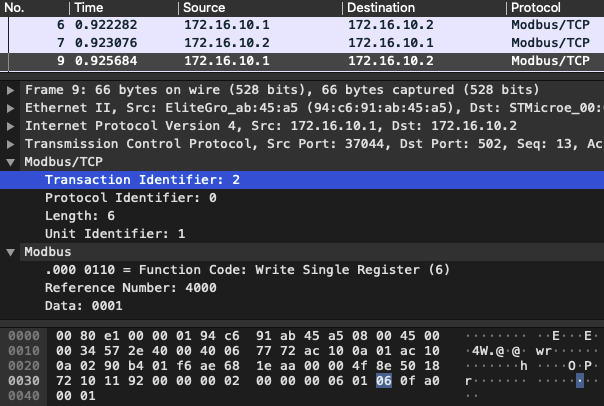The width and height of the screenshot is (604, 406).
Task: Click time 0.925684 in packet 9
Action: [x=106, y=61]
